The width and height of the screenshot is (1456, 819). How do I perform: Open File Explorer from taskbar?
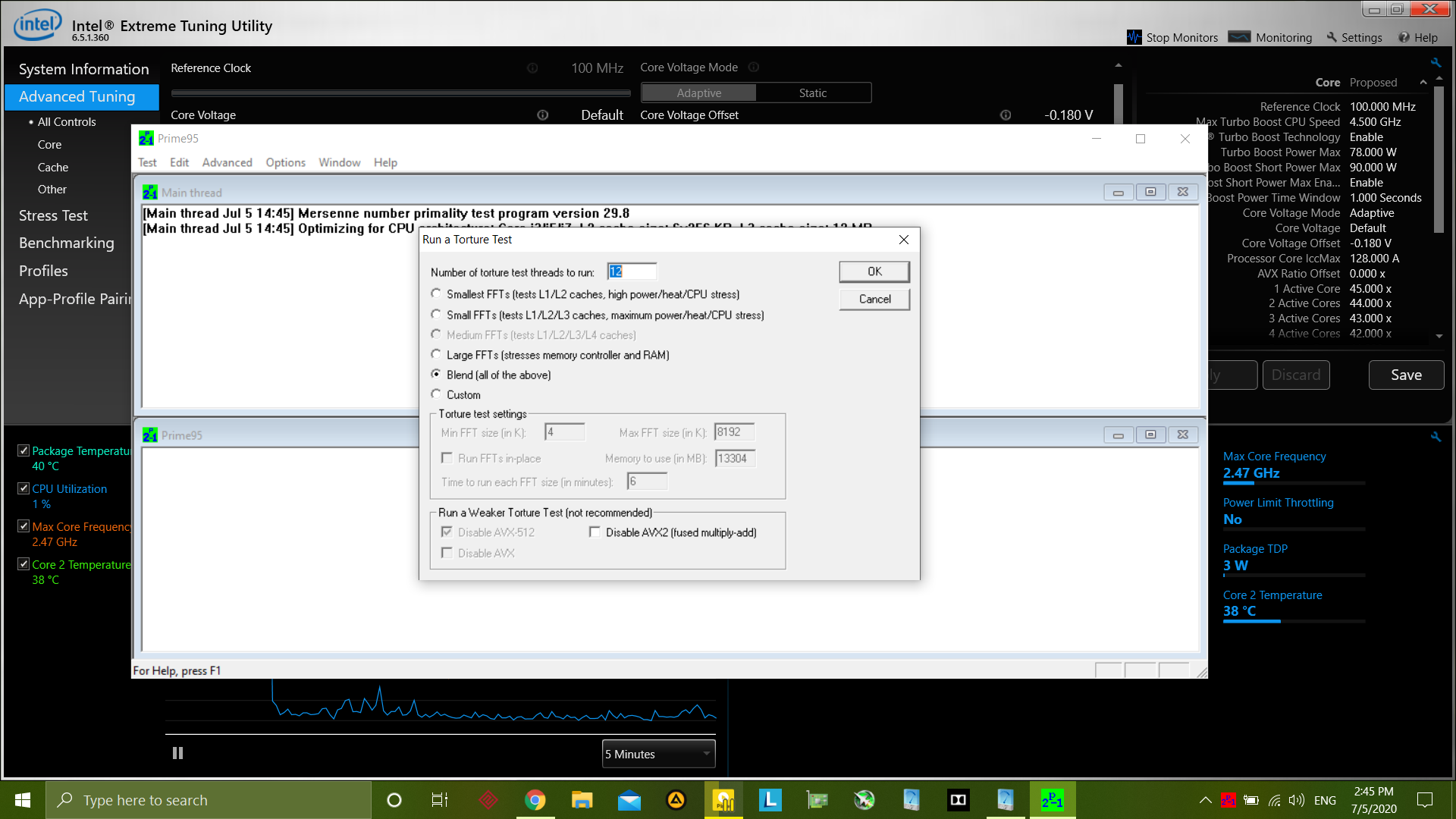coord(582,800)
